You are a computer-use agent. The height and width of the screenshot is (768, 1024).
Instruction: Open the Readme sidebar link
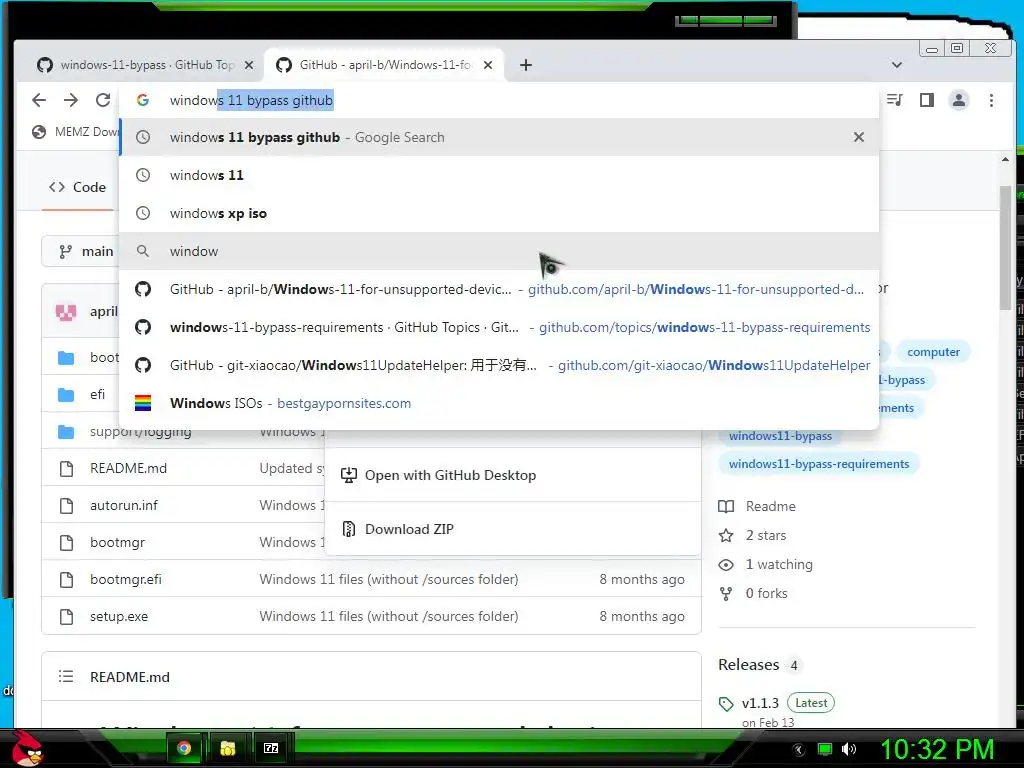coord(758,506)
